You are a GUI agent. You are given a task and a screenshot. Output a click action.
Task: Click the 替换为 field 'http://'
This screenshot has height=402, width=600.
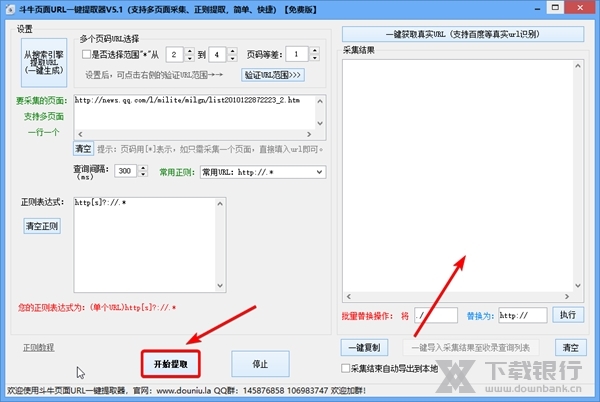click(522, 315)
